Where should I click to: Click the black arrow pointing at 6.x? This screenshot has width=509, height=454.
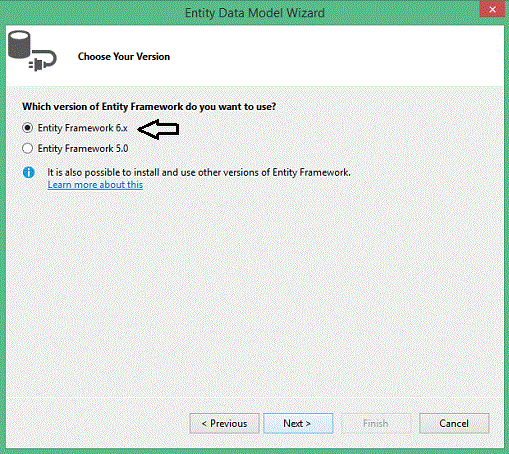pos(158,129)
